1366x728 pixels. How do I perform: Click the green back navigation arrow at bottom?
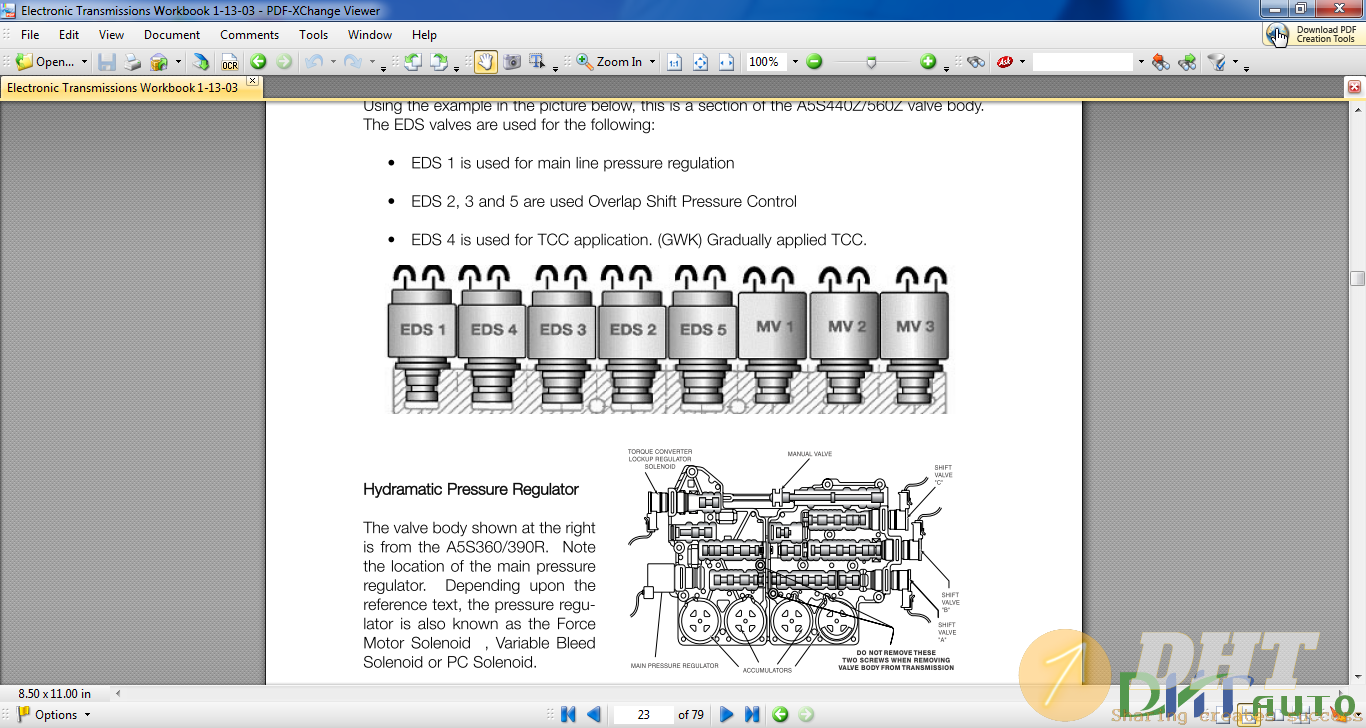tap(780, 714)
